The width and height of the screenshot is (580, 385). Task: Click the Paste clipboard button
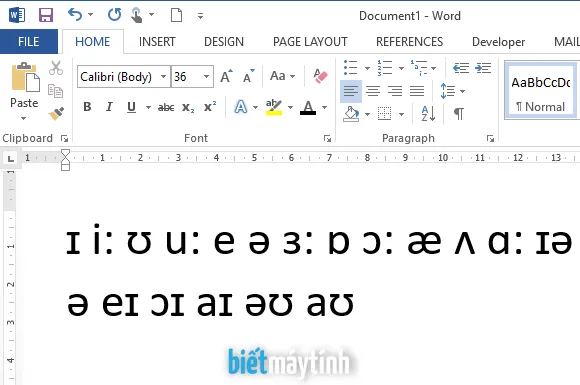(x=25, y=77)
